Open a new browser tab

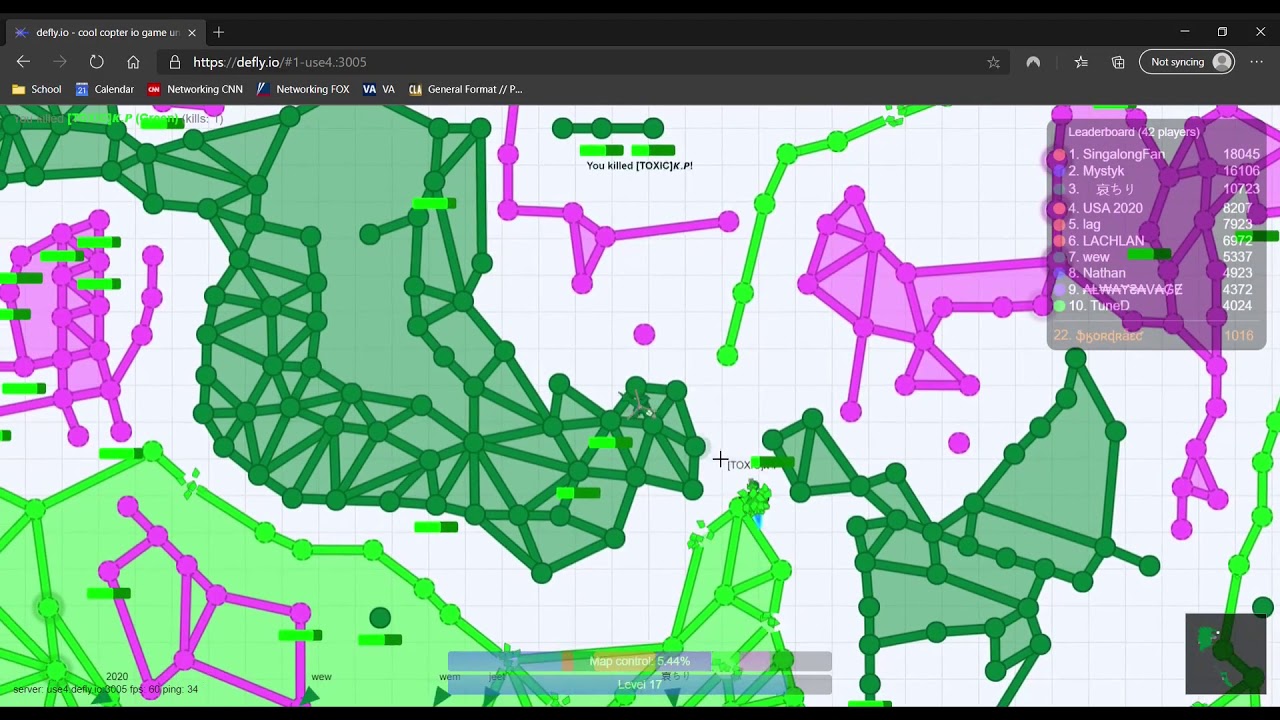pyautogui.click(x=219, y=32)
